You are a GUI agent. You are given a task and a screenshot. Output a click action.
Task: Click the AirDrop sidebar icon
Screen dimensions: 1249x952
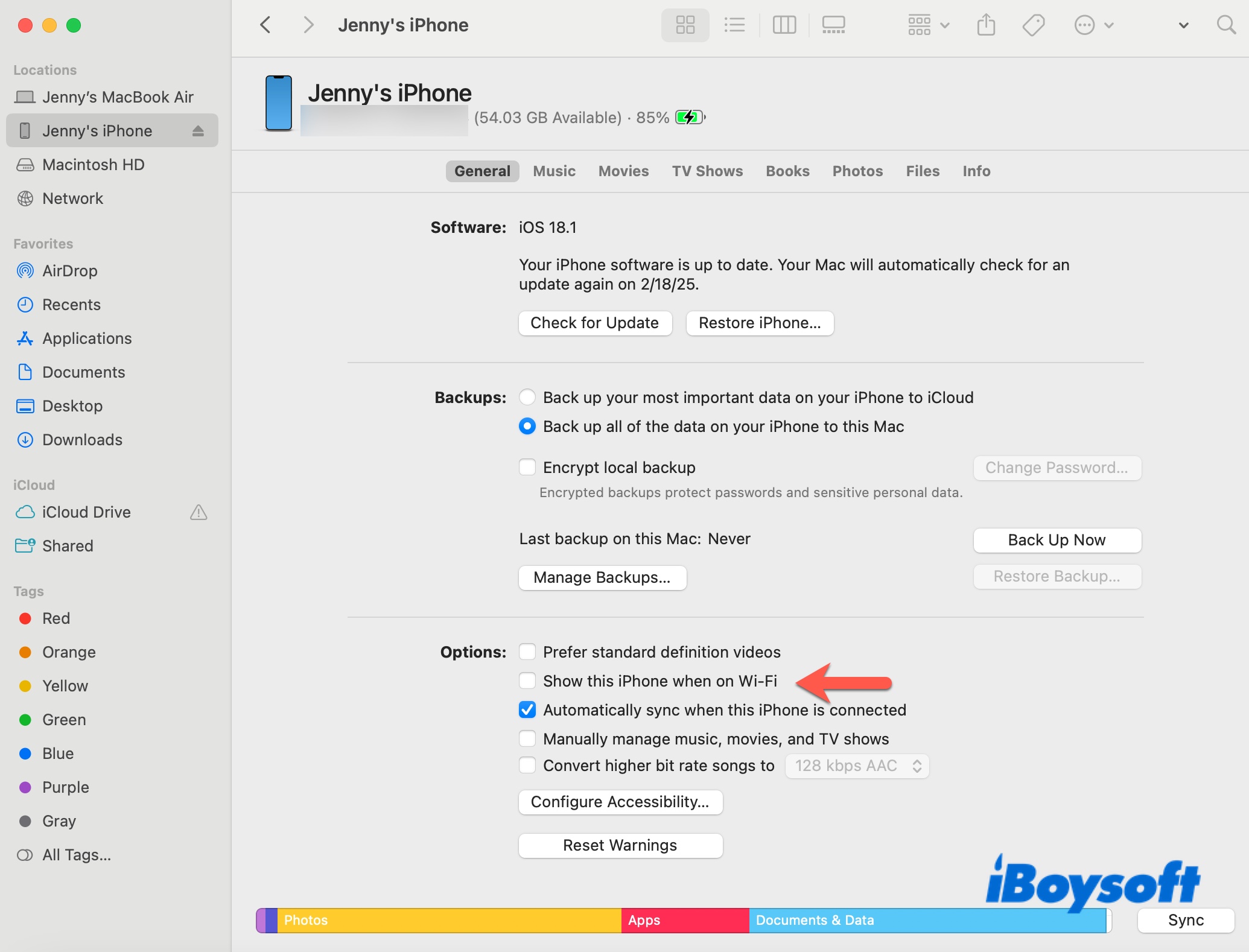pyautogui.click(x=25, y=271)
